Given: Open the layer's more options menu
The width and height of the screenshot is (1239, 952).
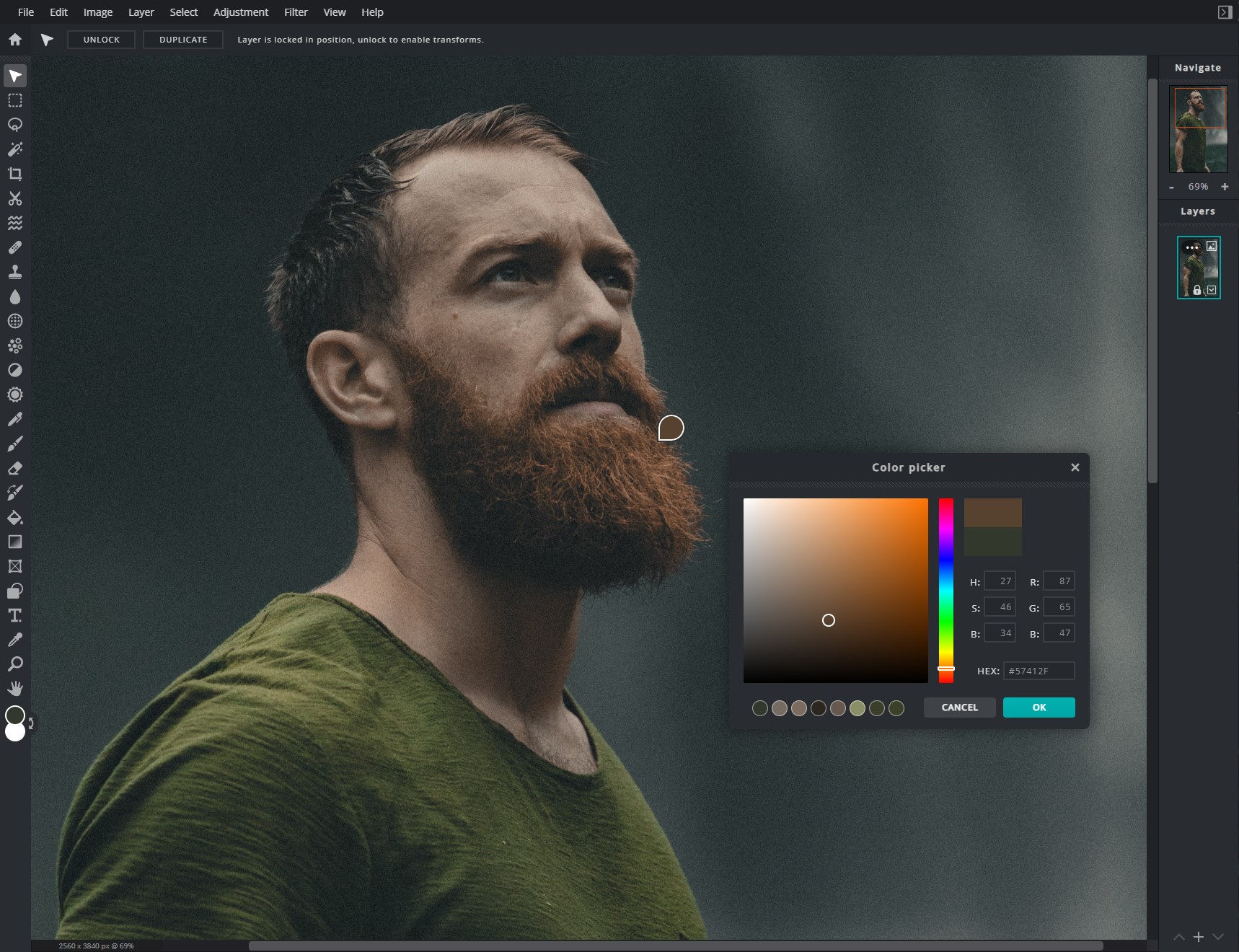Looking at the screenshot, I should 1191,246.
